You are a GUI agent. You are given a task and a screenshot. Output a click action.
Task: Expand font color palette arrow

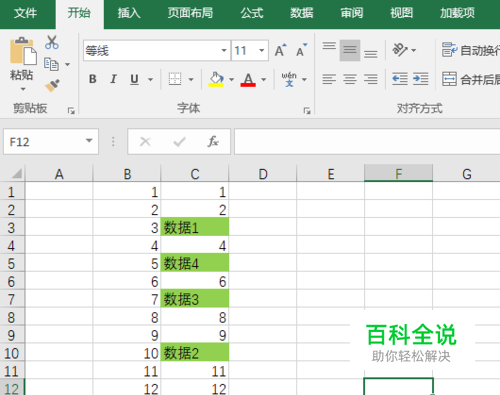pyautogui.click(x=264, y=80)
